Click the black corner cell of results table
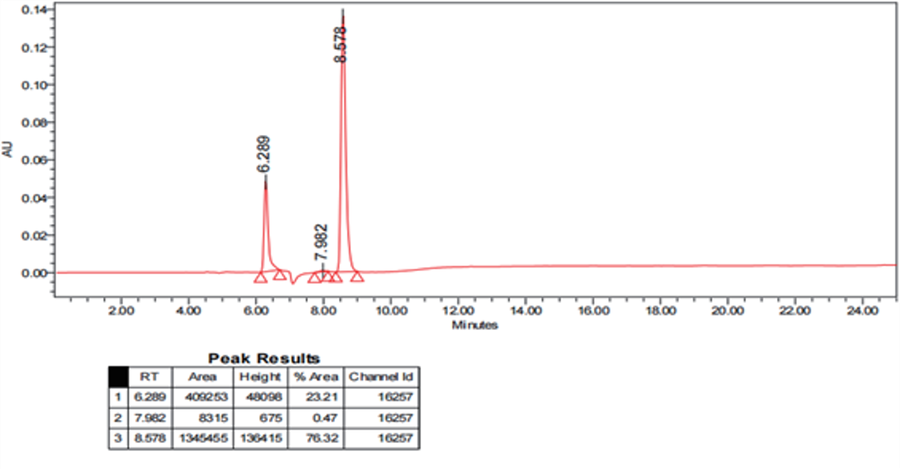This screenshot has height=470, width=900. click(x=118, y=377)
